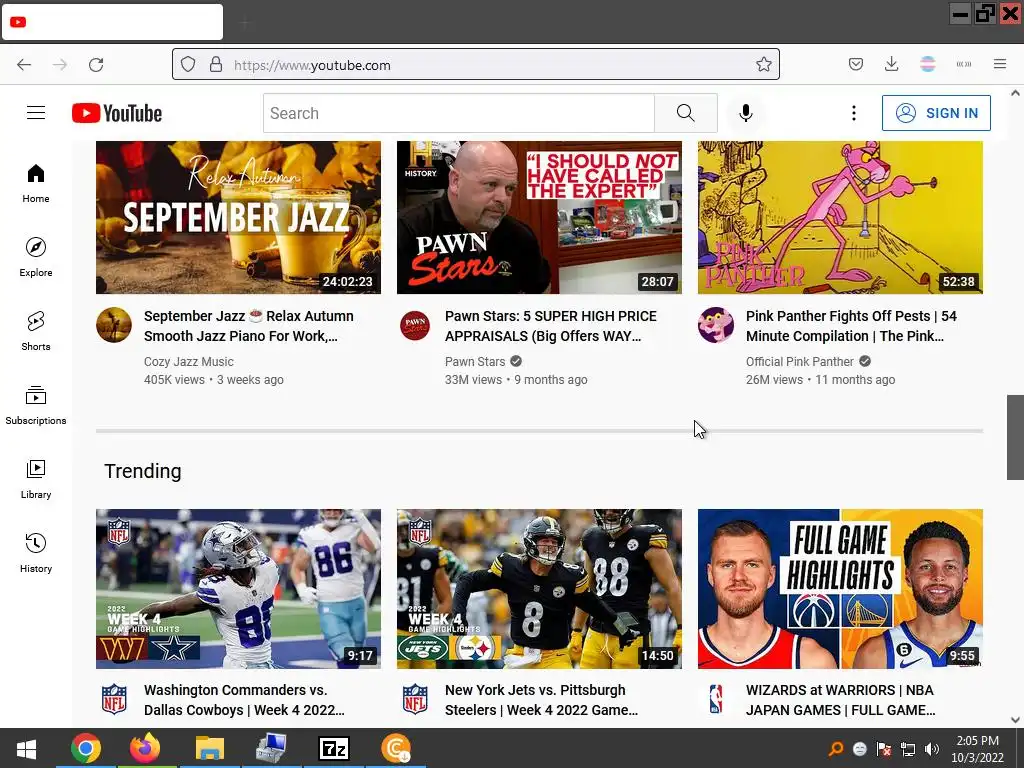
Task: Click Pawn Stars channel avatar
Action: click(x=415, y=325)
